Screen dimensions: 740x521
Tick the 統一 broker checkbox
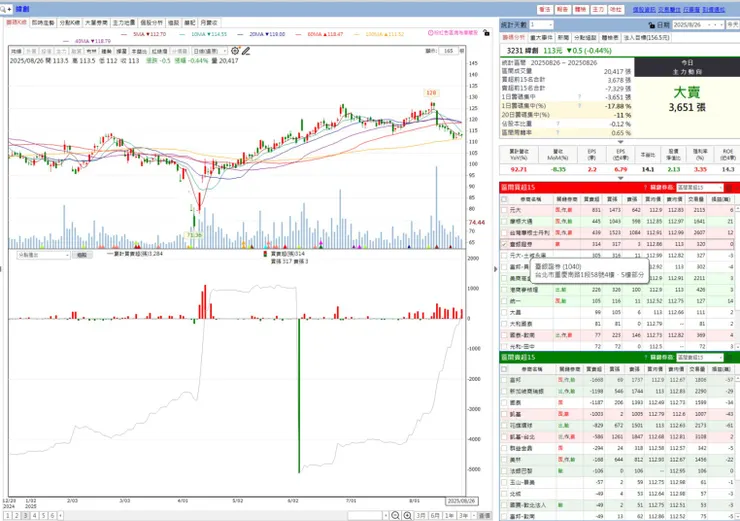504,301
